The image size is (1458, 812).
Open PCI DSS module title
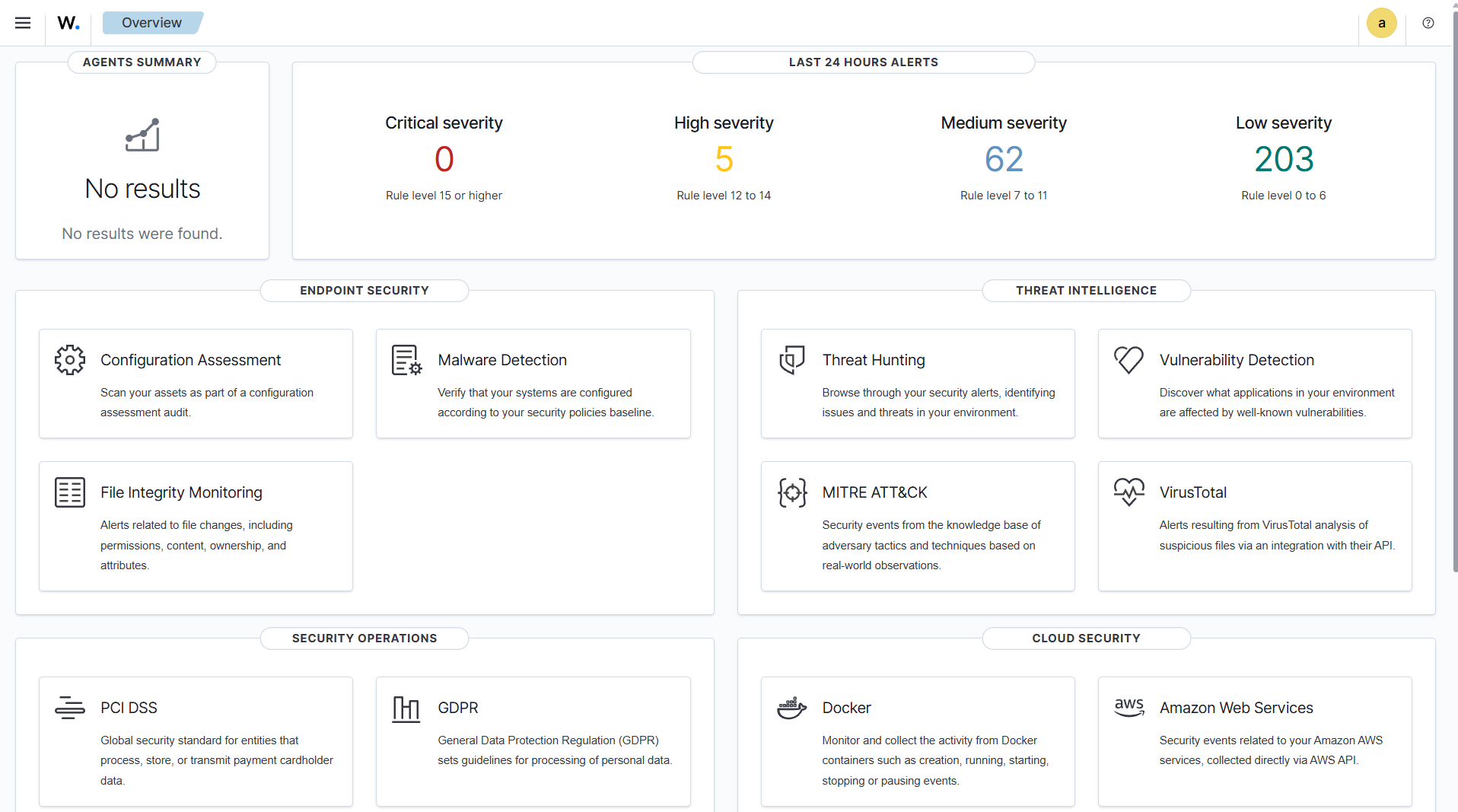pyautogui.click(x=129, y=708)
